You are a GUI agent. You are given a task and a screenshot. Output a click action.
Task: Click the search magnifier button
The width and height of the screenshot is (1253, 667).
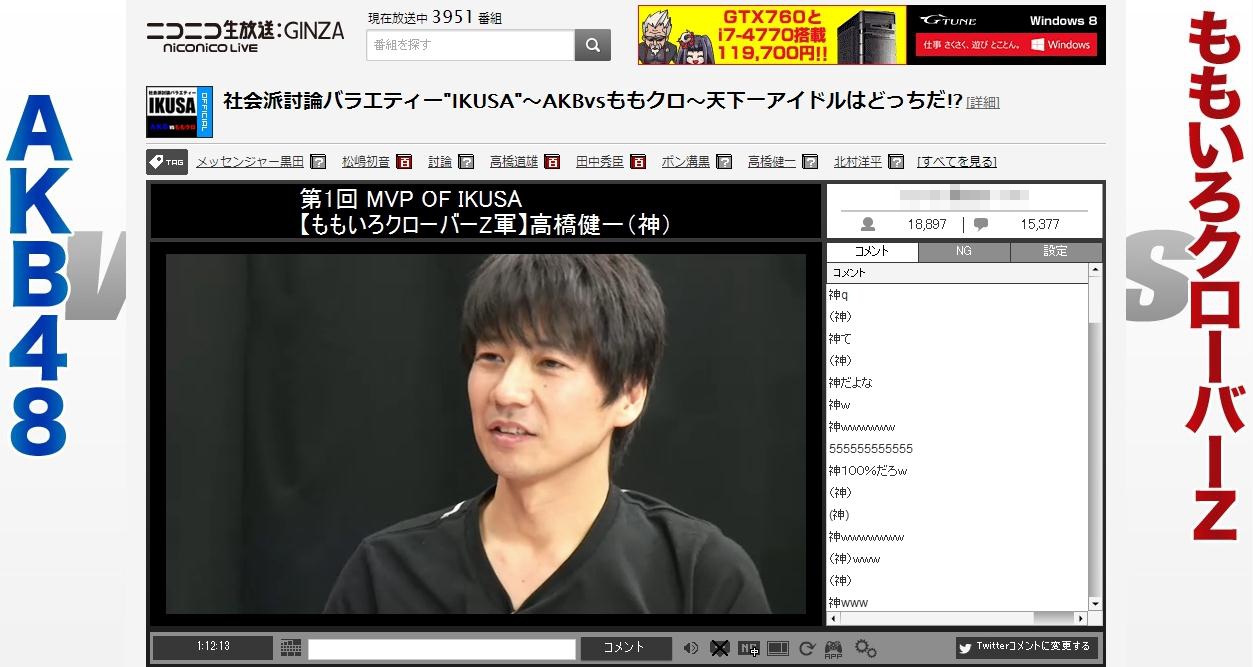[592, 45]
